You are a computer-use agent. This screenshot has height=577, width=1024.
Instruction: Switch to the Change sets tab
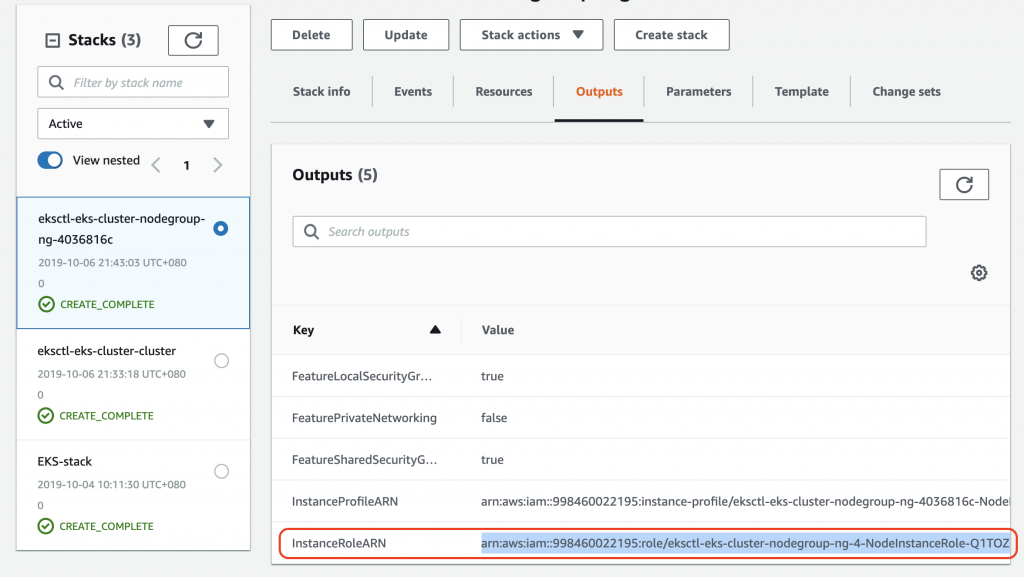906,91
